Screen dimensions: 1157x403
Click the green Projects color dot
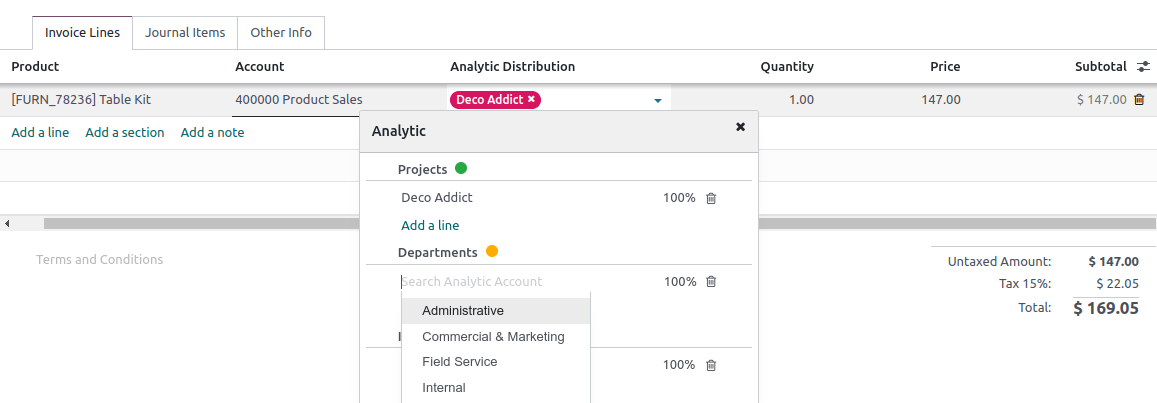461,168
